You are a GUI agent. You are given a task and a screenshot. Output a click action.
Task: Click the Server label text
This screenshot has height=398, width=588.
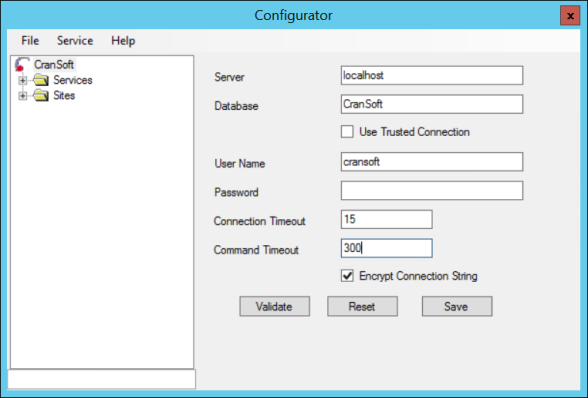point(229,77)
